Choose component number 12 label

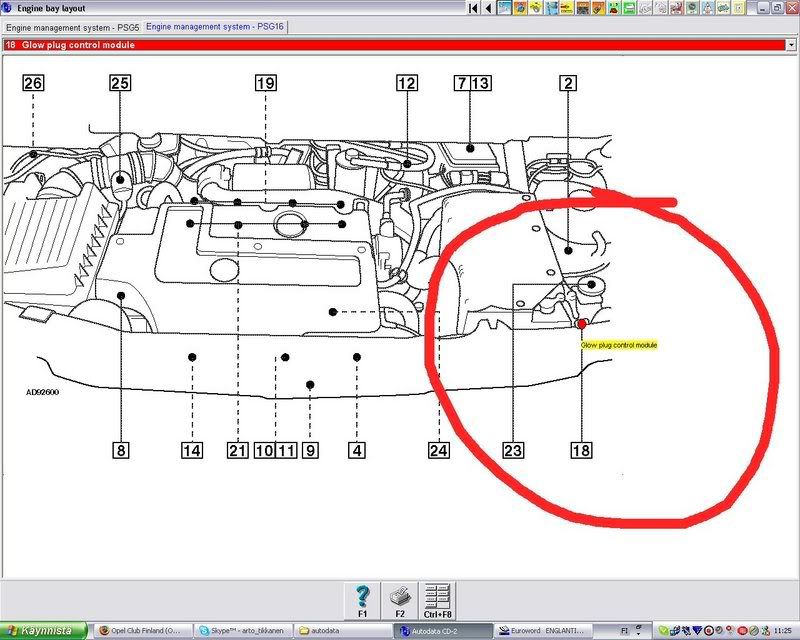click(406, 84)
